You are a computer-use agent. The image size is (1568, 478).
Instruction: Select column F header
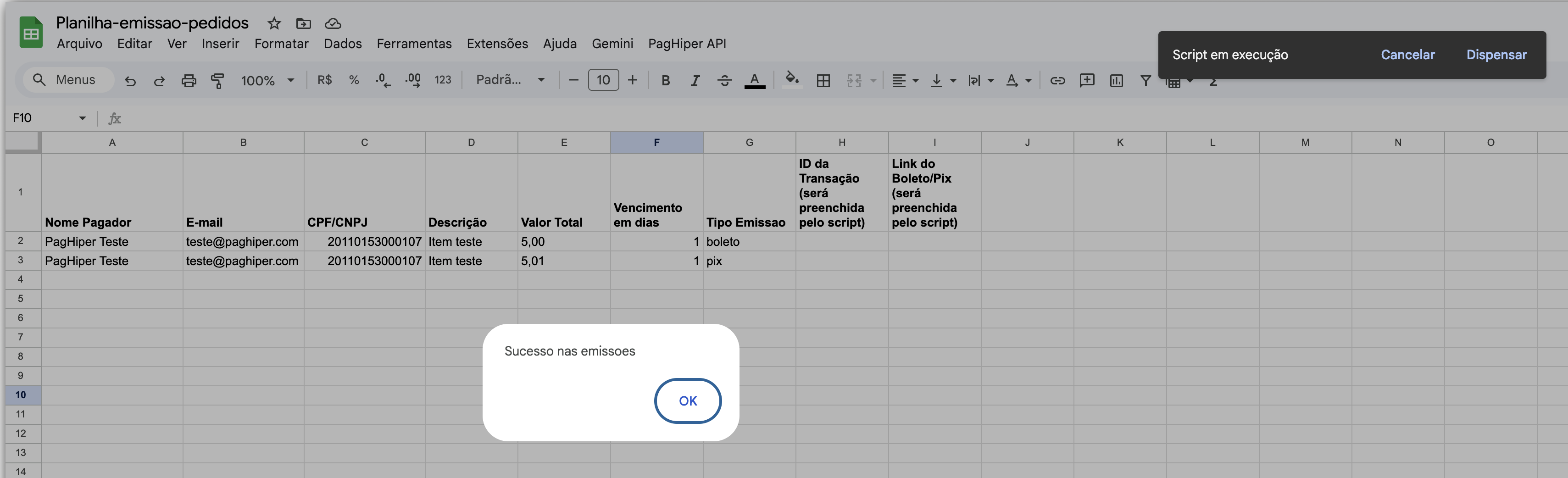point(656,143)
